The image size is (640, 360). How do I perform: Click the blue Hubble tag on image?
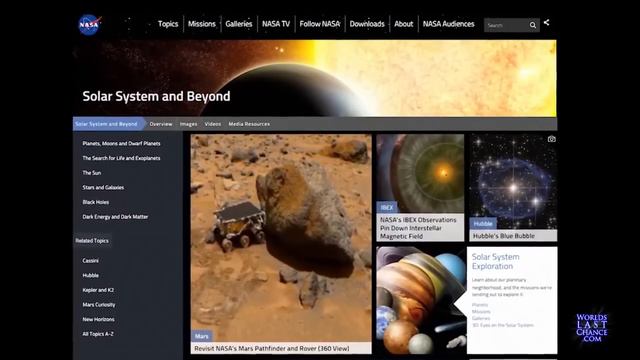click(x=483, y=224)
